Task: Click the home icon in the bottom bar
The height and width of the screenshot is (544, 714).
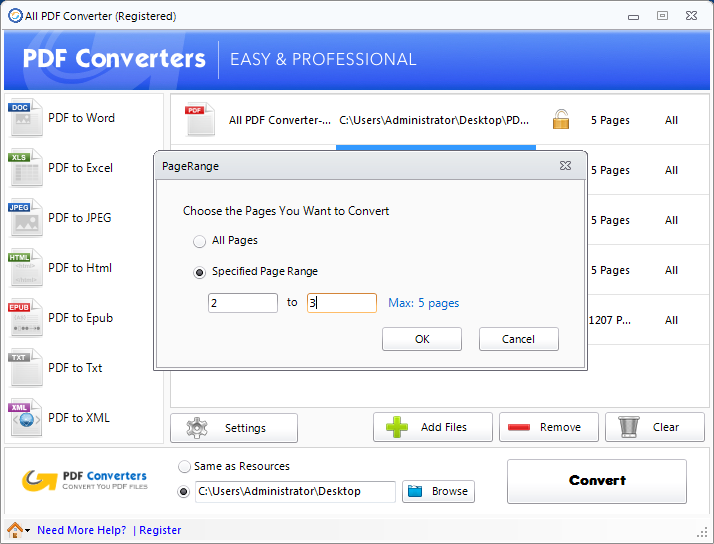Action: click(15, 530)
